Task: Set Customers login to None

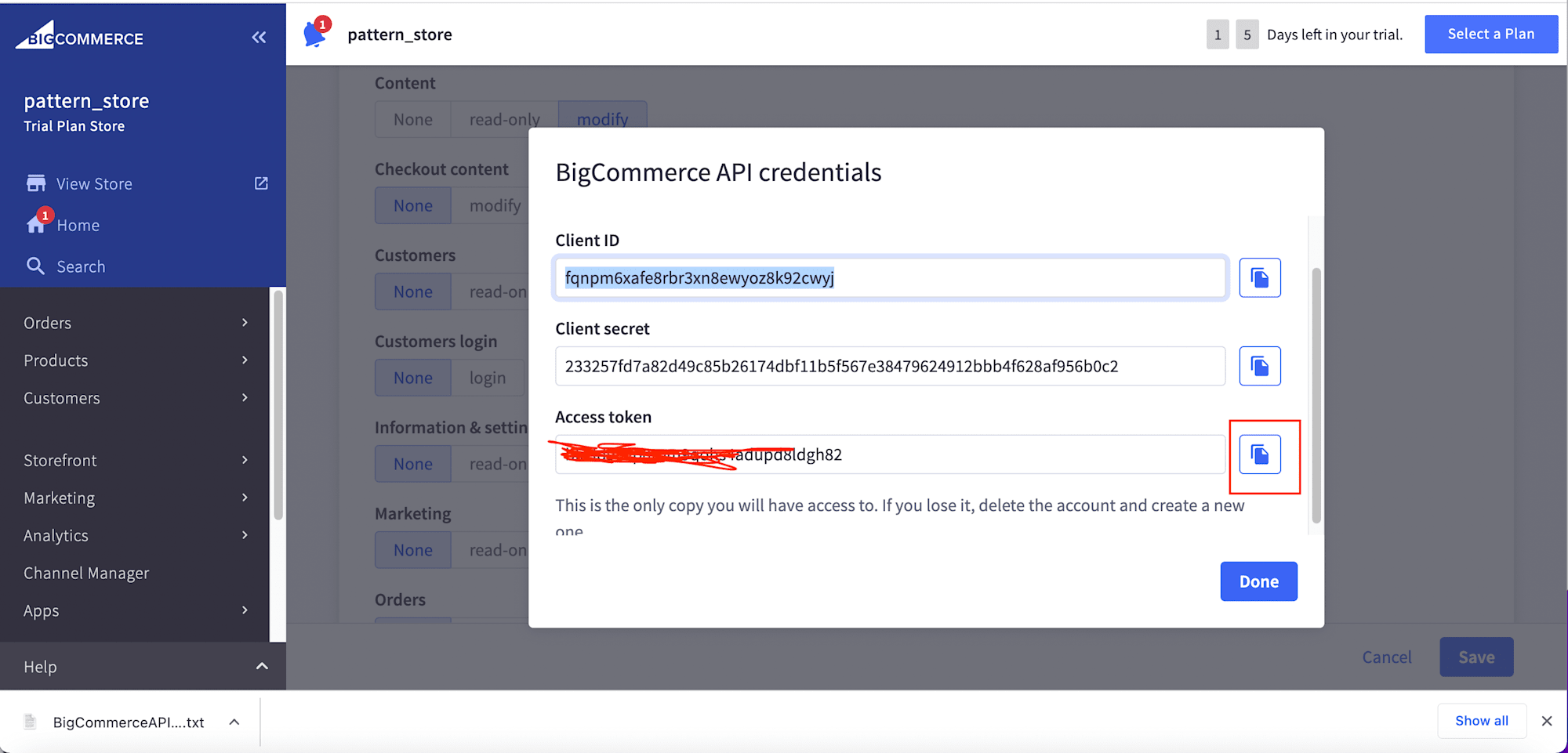Action: [x=413, y=378]
